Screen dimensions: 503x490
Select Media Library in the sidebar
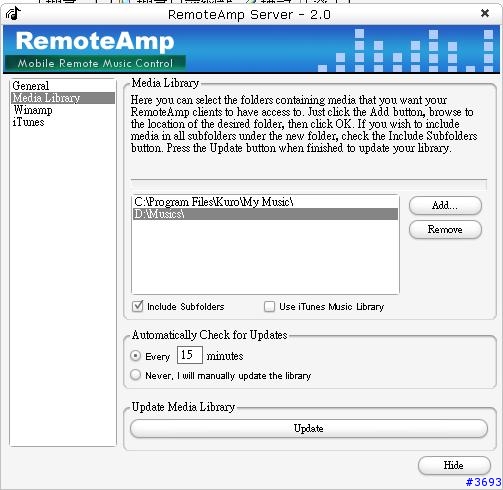tap(63, 98)
